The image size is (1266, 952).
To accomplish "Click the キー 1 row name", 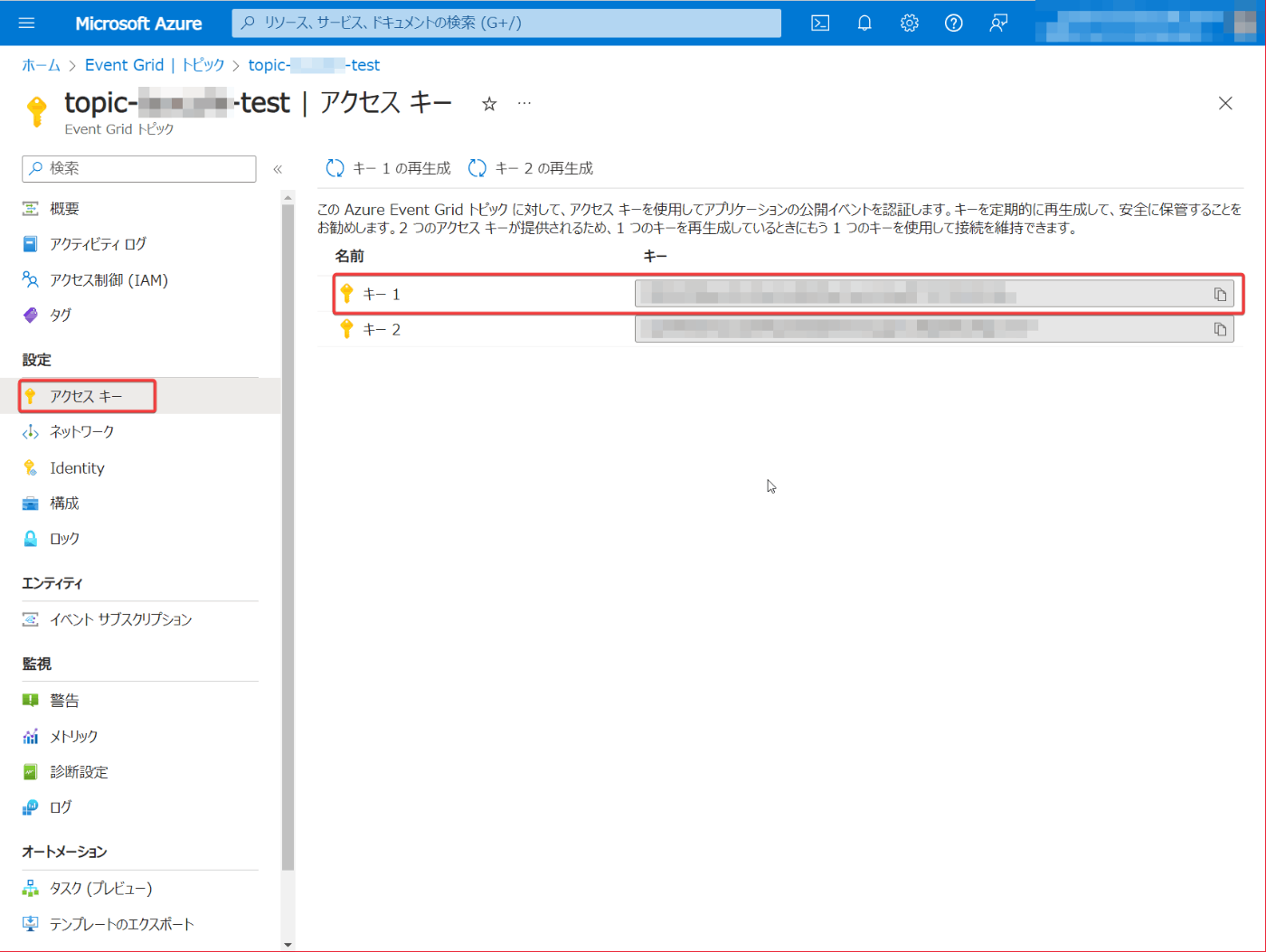I will (x=381, y=294).
